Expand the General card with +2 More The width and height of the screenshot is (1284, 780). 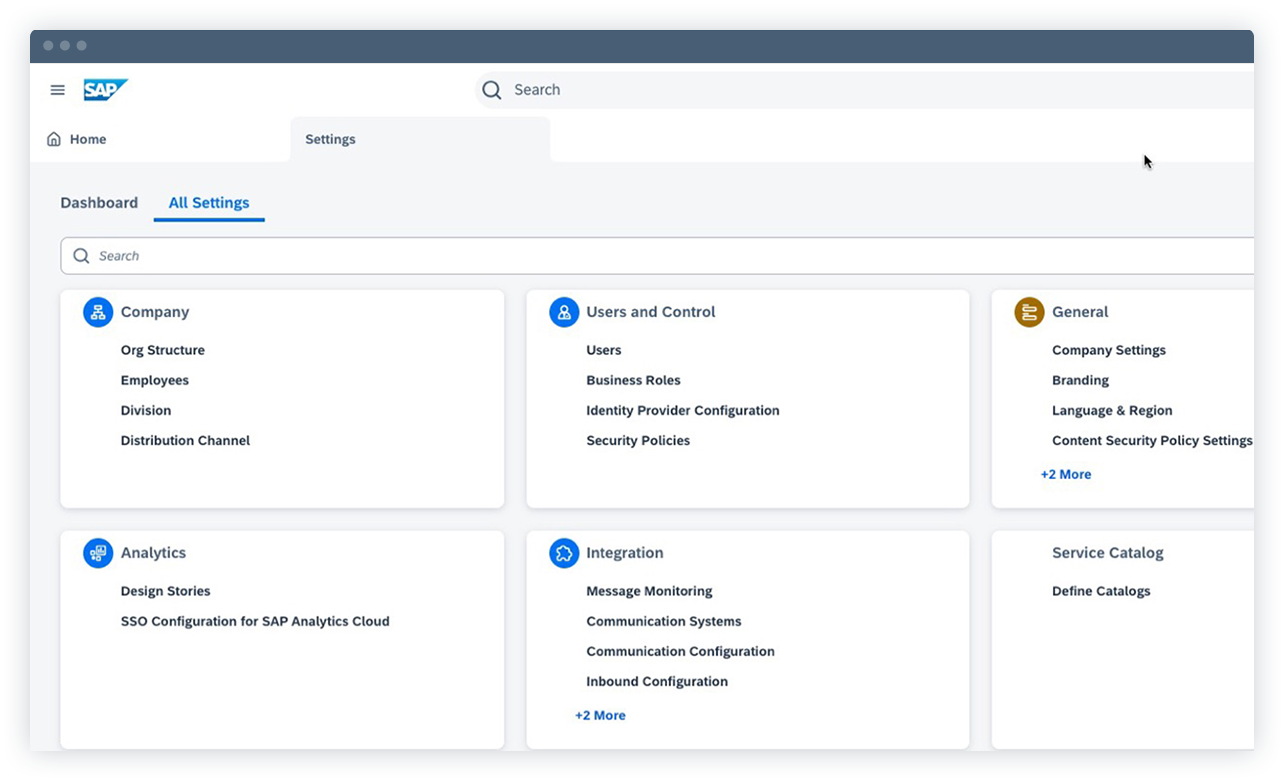1066,473
